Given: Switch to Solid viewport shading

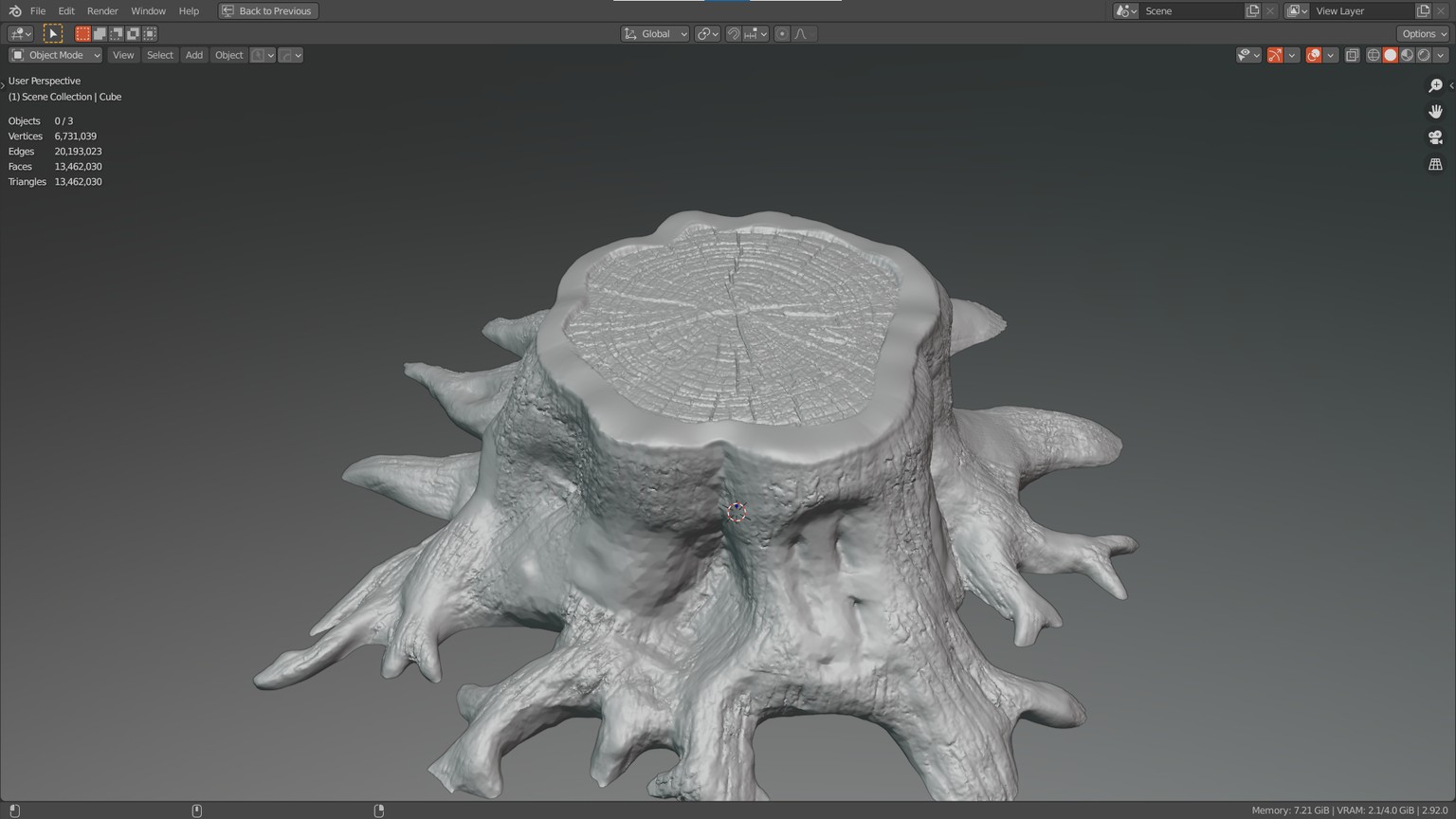Looking at the screenshot, I should coord(1391,55).
